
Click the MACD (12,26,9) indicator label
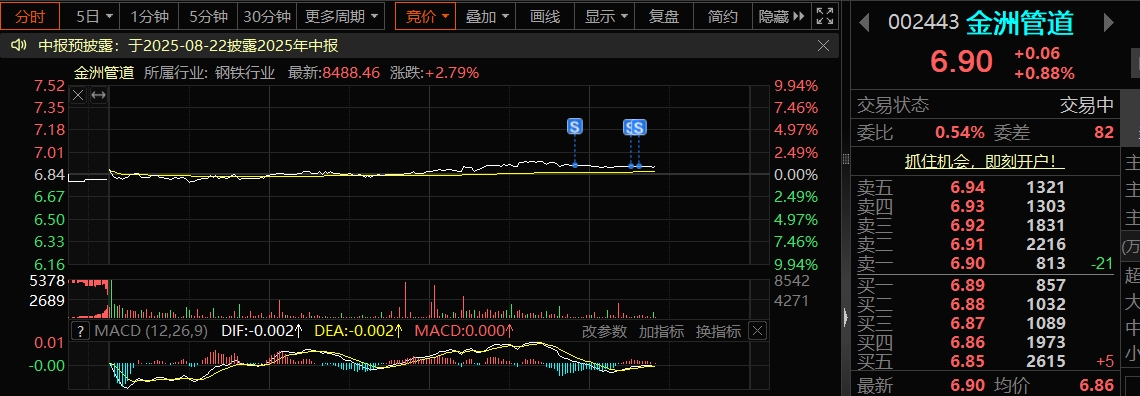tap(151, 332)
